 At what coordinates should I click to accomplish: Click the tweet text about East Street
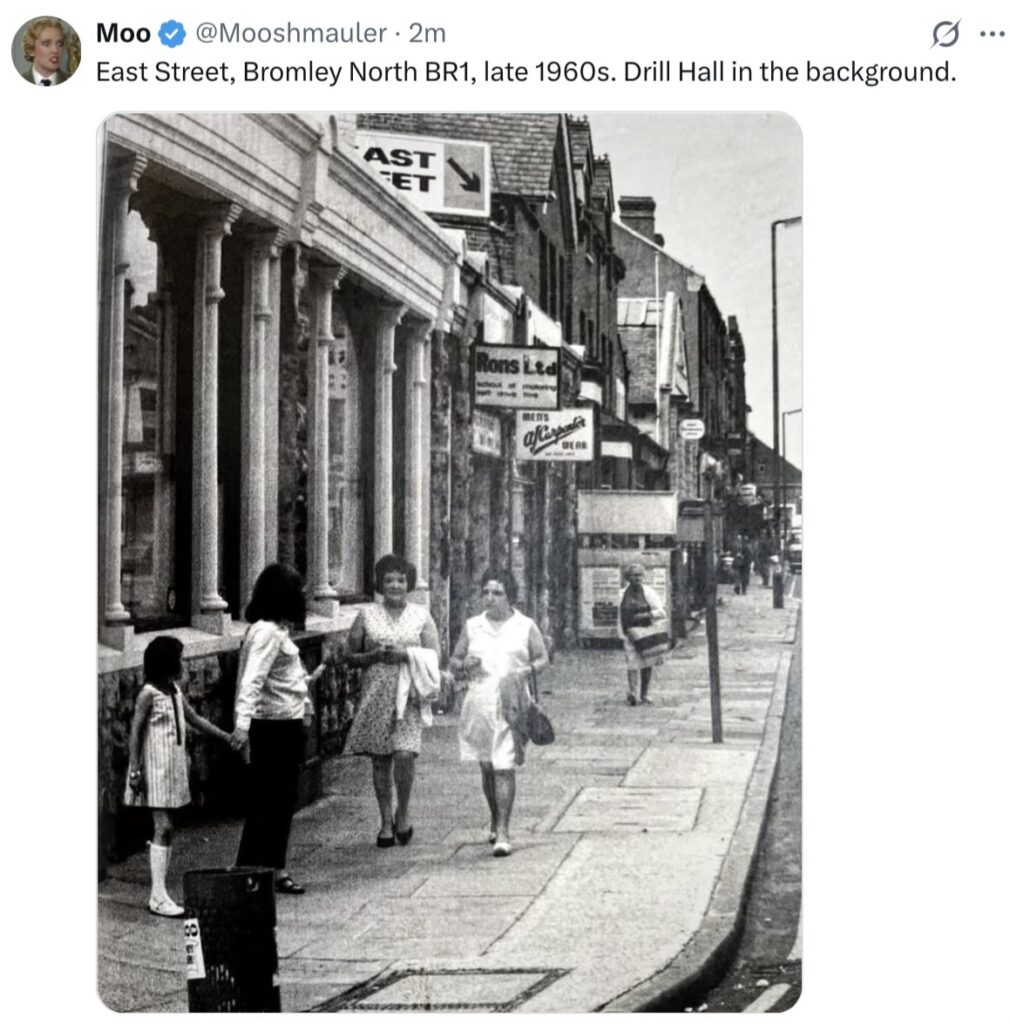point(525,73)
